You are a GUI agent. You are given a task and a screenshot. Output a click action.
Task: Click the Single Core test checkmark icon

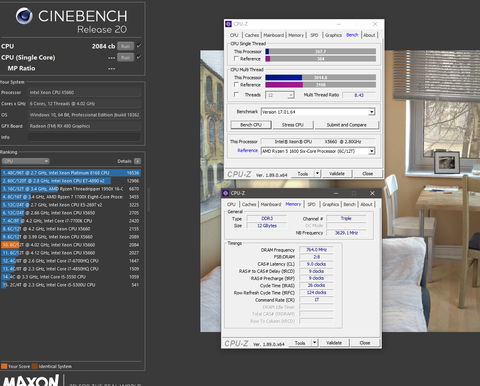[139, 57]
